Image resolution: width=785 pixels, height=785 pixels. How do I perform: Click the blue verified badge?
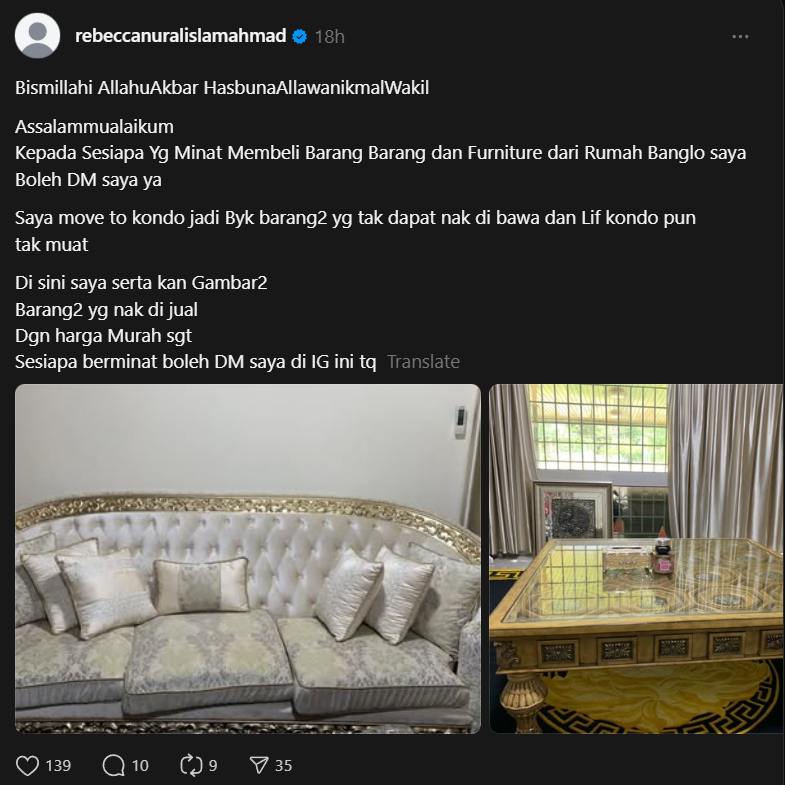299,37
